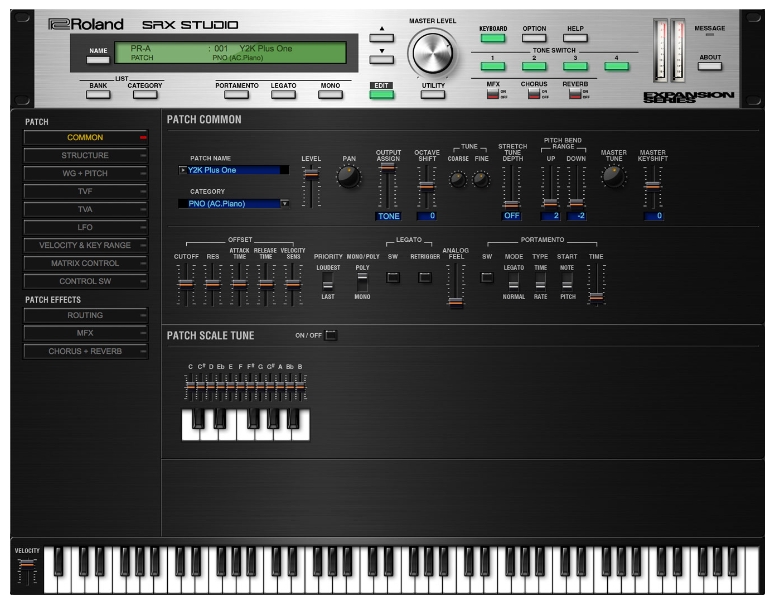
Task: Click the Patch Name field Y2K Plus One
Action: click(x=237, y=170)
